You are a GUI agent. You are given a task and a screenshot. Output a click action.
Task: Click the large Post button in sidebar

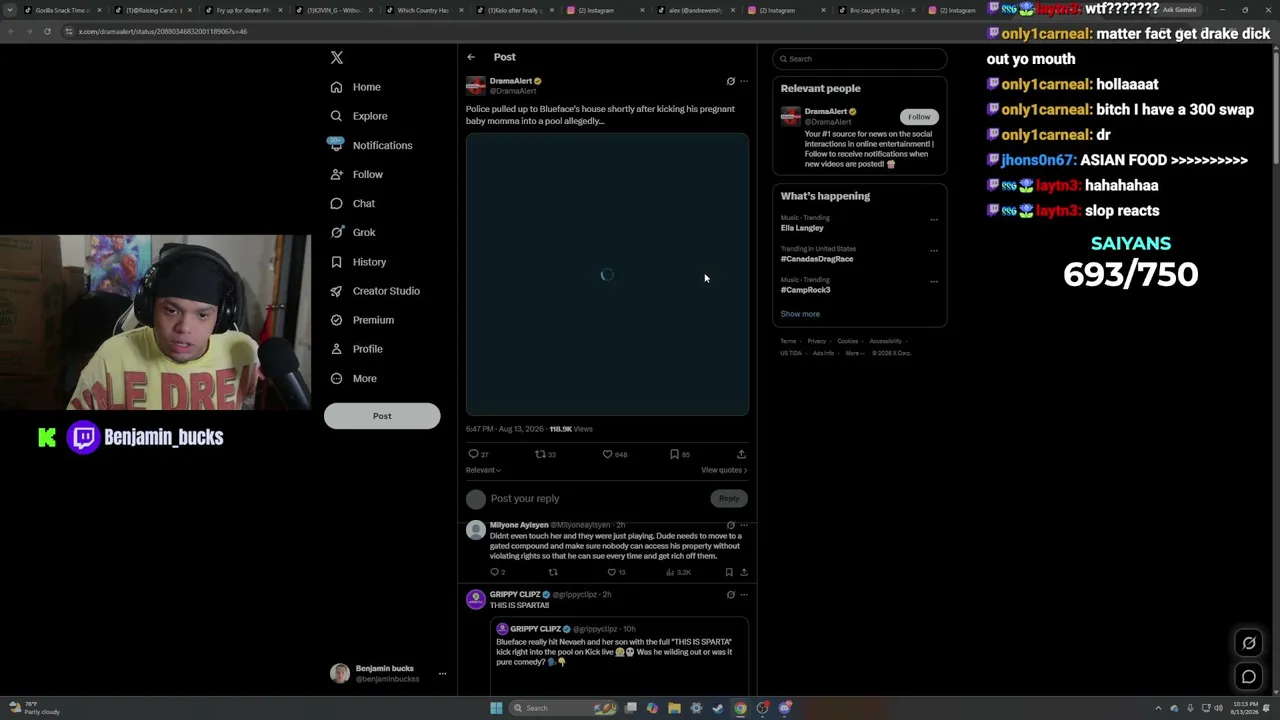(382, 416)
